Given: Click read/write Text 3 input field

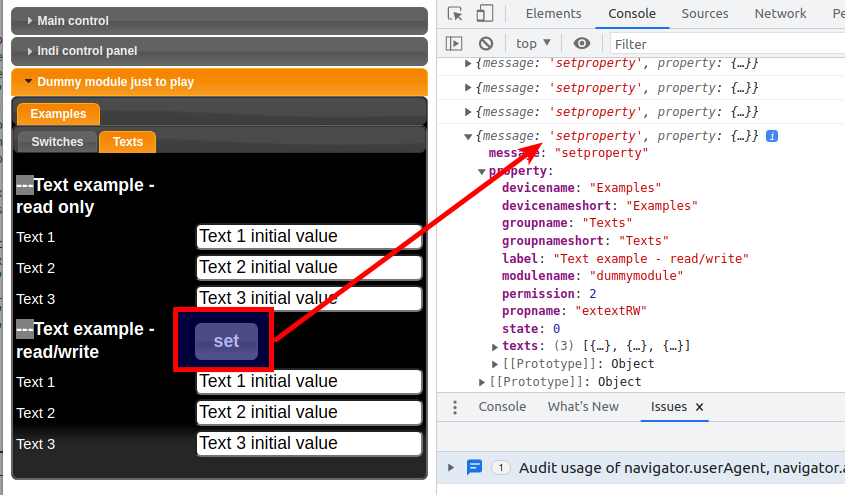Looking at the screenshot, I should pyautogui.click(x=309, y=443).
